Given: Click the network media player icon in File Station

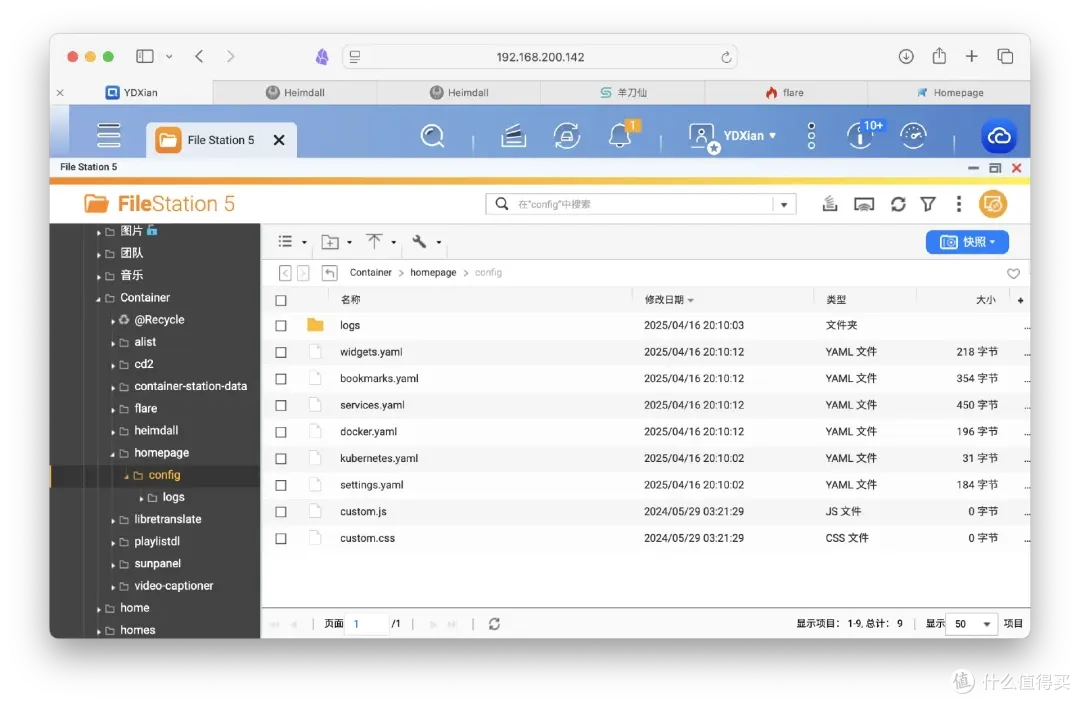Looking at the screenshot, I should 864,204.
